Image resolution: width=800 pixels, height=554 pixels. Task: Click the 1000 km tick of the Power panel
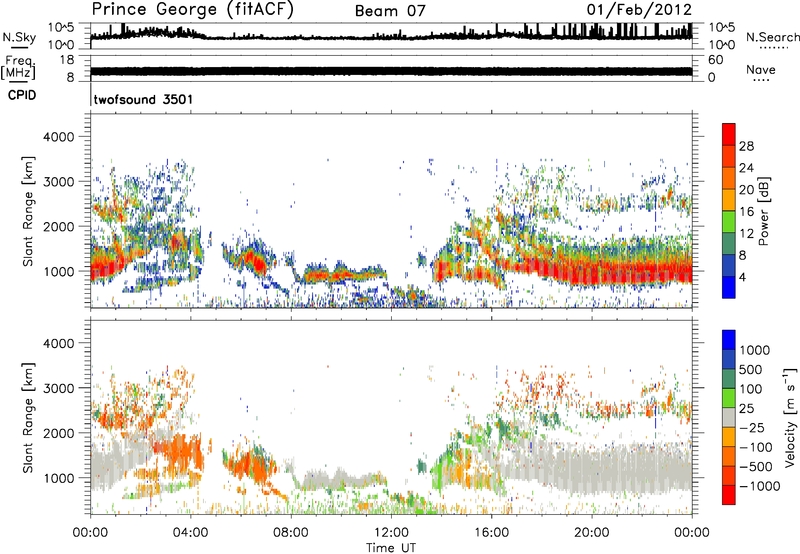click(x=58, y=271)
